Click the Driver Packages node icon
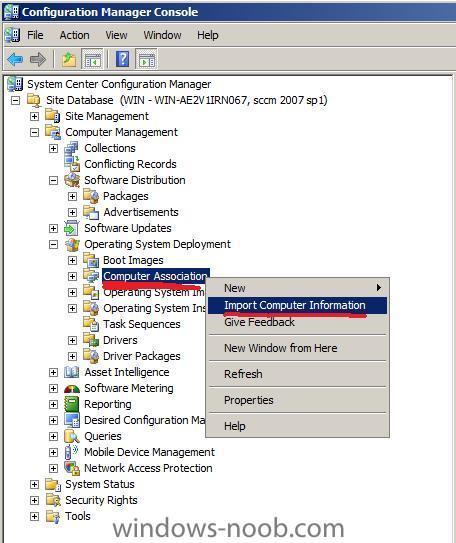The image size is (456, 543). 91,356
